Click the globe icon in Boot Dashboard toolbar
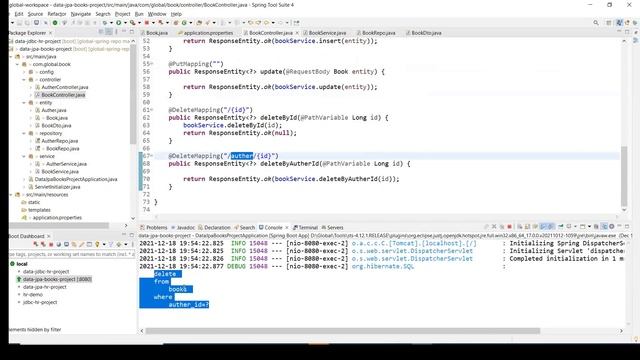The height and width of the screenshot is (360, 640). [59, 244]
